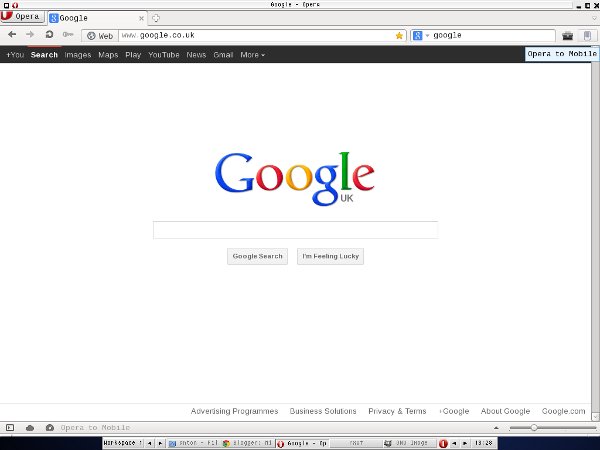Viewport: 600px width, 450px height.
Task: Expand the More dropdown
Action: point(252,55)
